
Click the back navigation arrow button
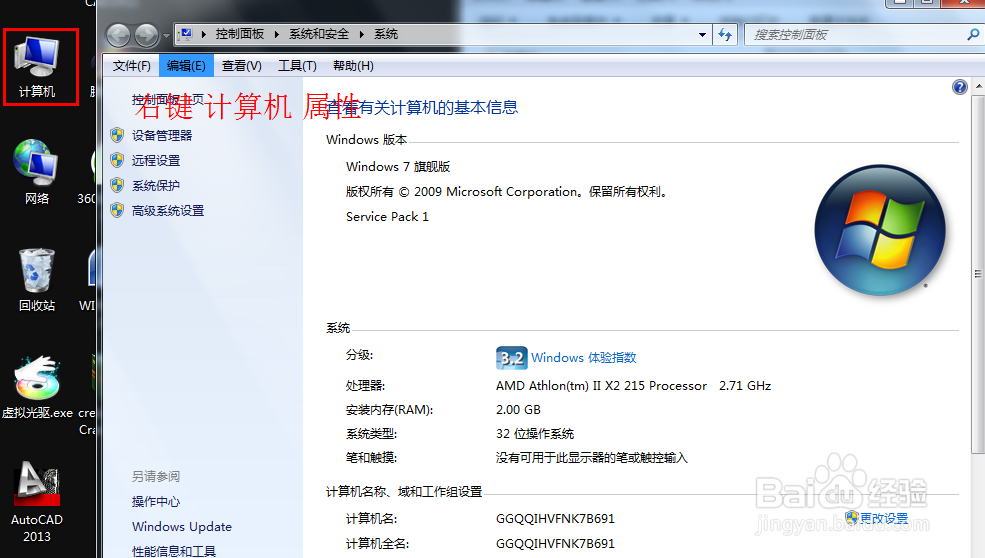pos(118,35)
